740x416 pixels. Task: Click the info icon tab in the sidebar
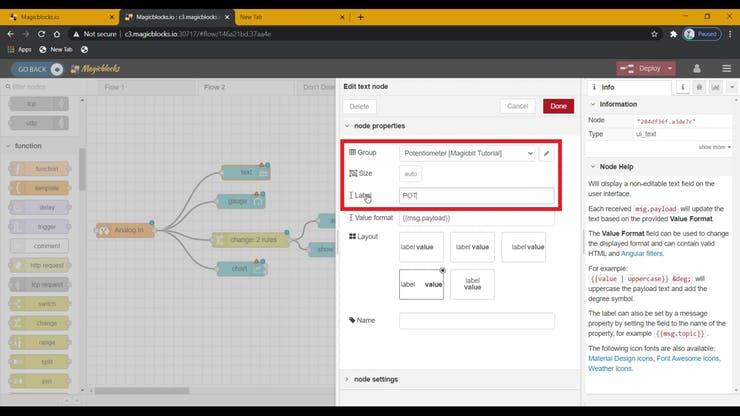pyautogui.click(x=683, y=87)
